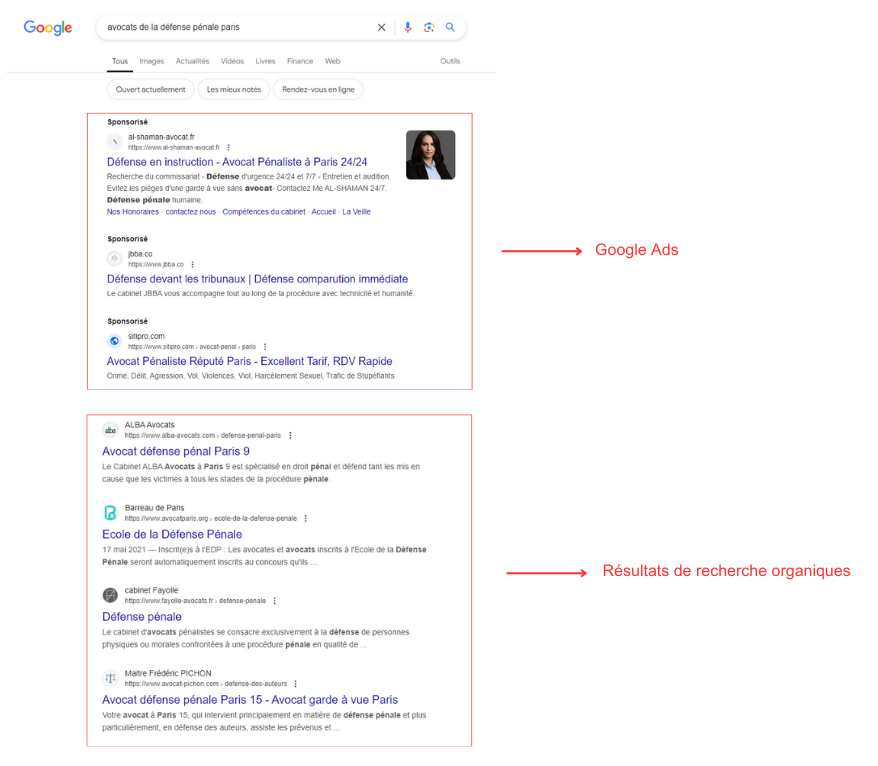Apply the Les mieux notés filter
Viewport: 878px width, 766px height.
[x=234, y=90]
